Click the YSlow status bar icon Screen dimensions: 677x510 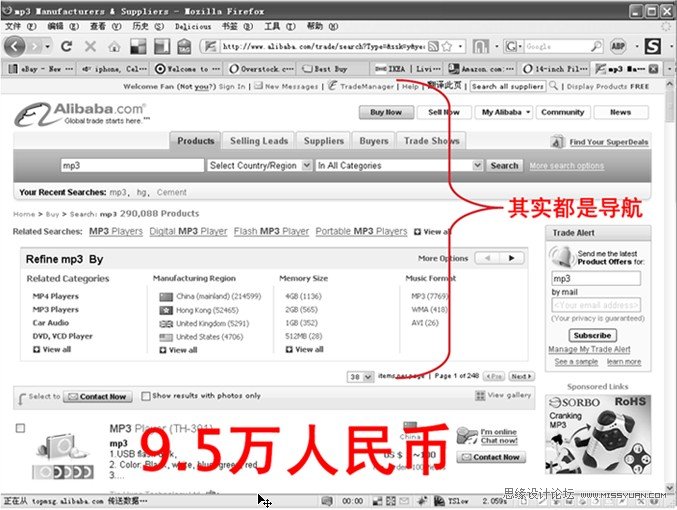click(x=439, y=501)
